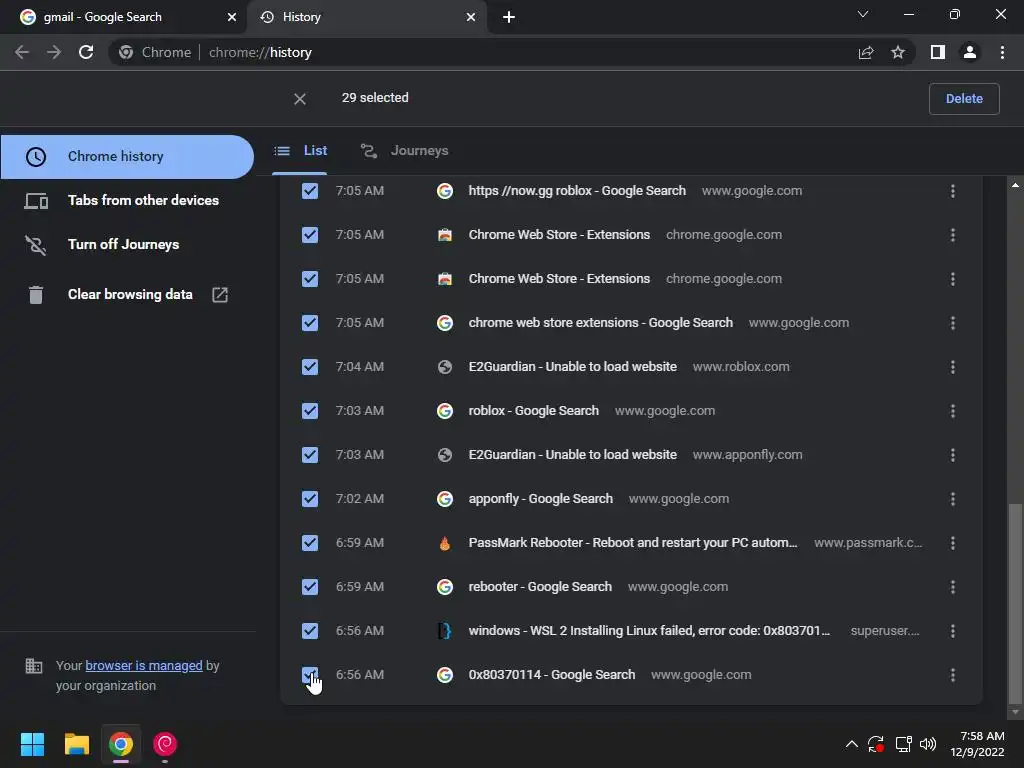Click the scrollbar up arrow
1024x768 pixels.
[1015, 185]
